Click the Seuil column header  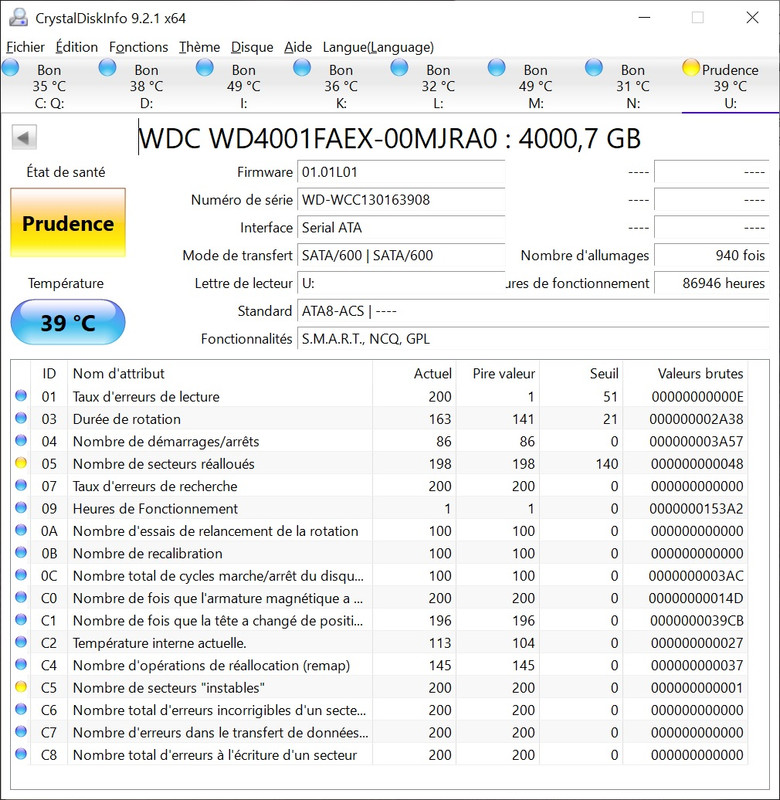pos(582,373)
